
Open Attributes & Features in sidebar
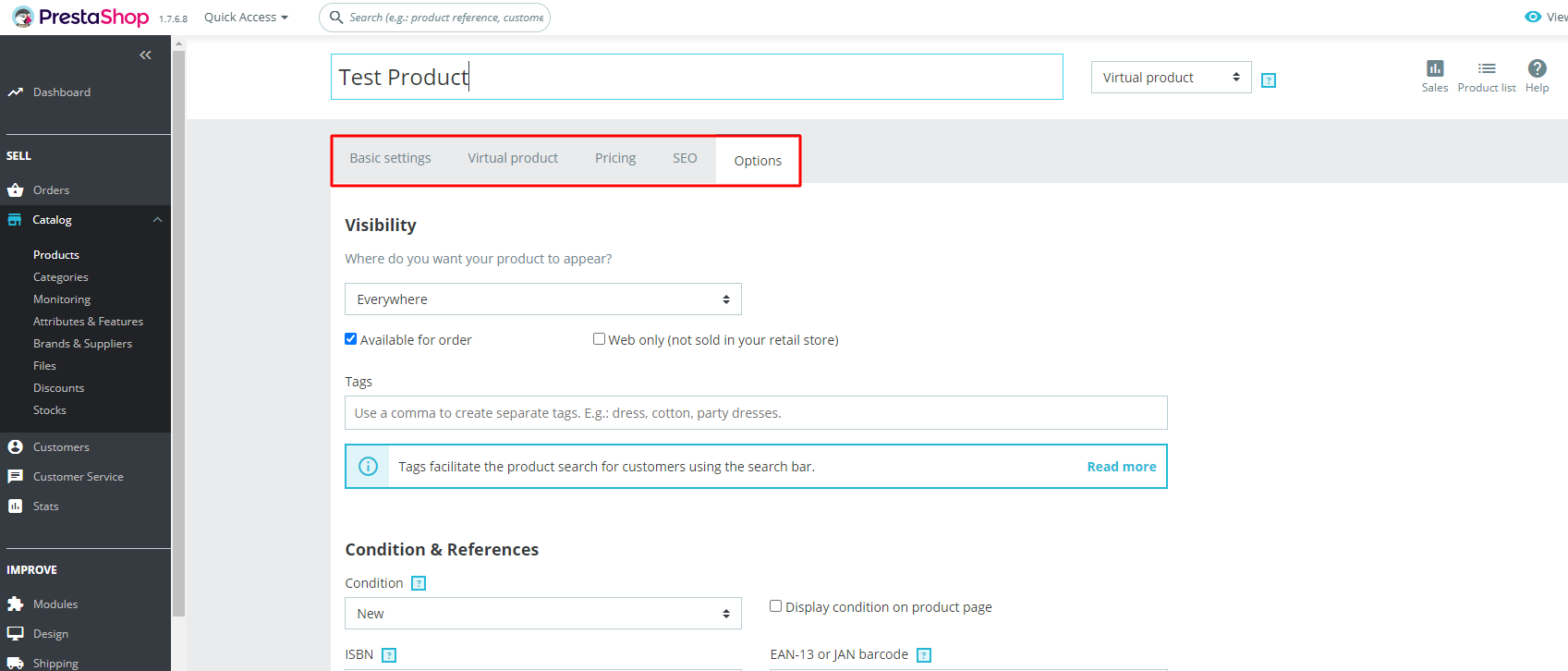coord(88,322)
